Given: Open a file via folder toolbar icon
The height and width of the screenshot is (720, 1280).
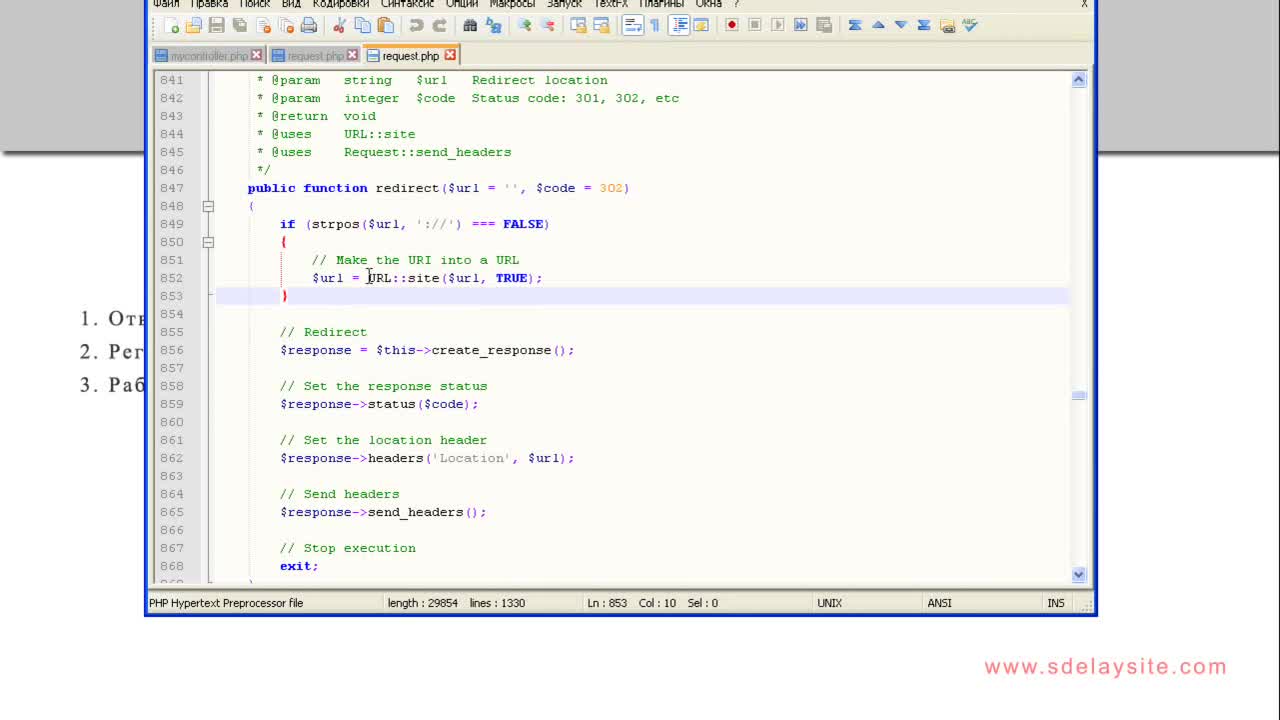Looking at the screenshot, I should (193, 25).
